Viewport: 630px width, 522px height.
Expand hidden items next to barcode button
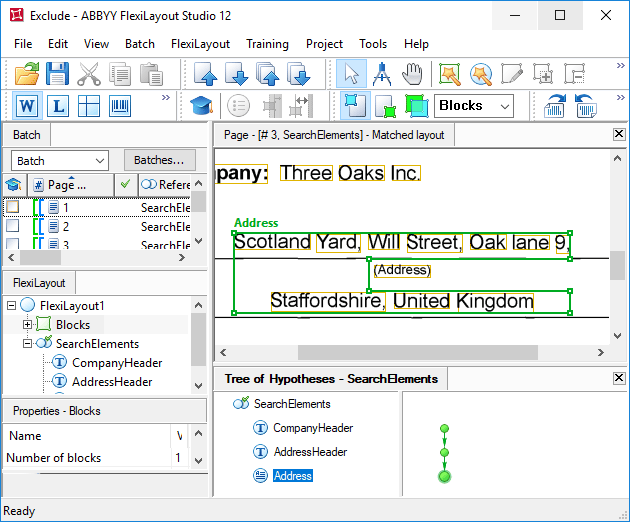166,97
